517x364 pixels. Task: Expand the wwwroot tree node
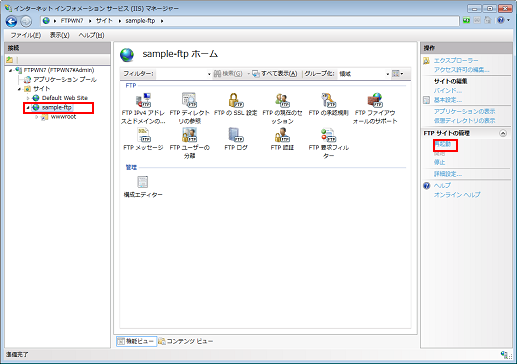(37, 117)
